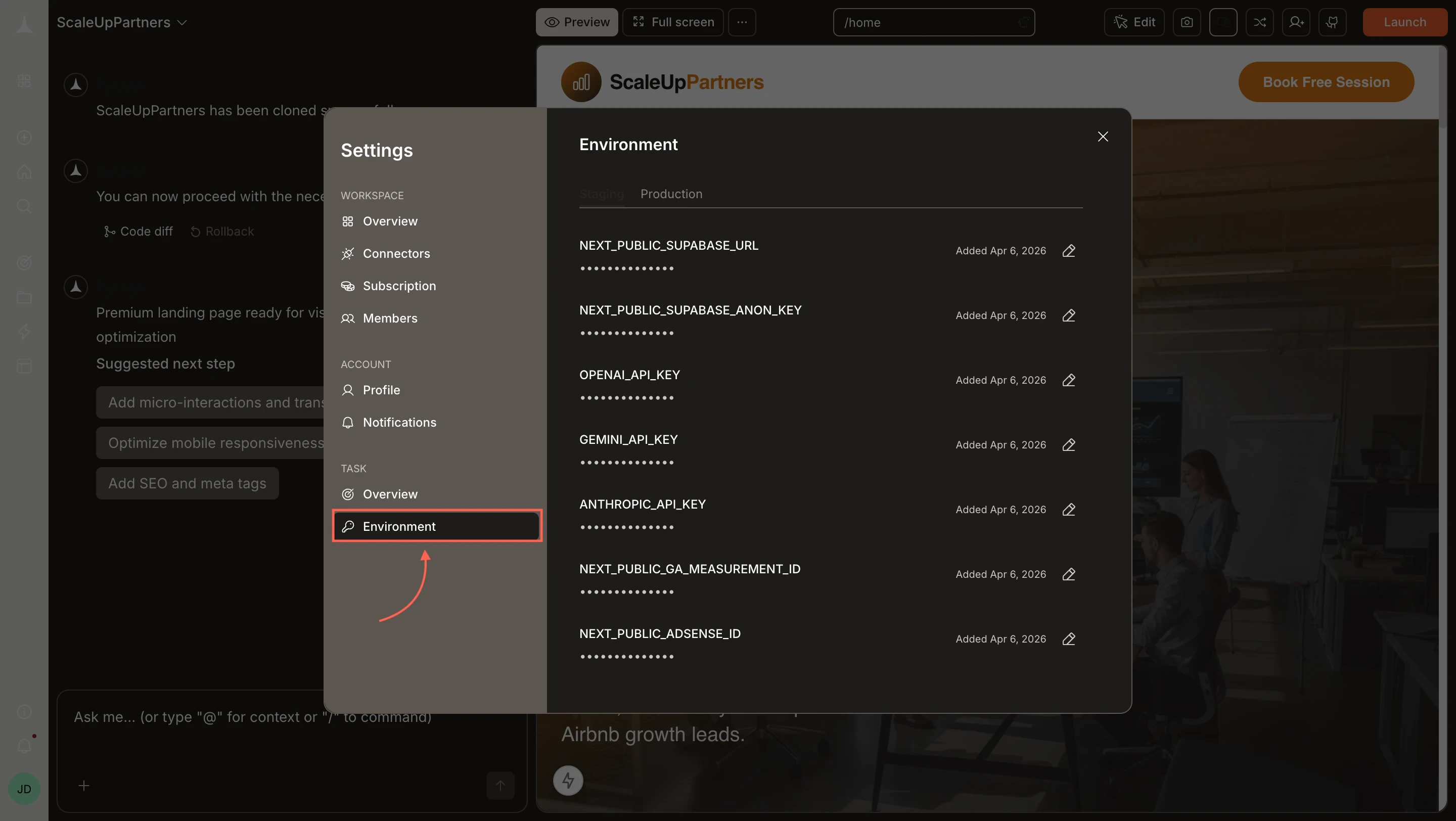
Task: Open the GitHub icon in the top toolbar
Action: [1333, 22]
